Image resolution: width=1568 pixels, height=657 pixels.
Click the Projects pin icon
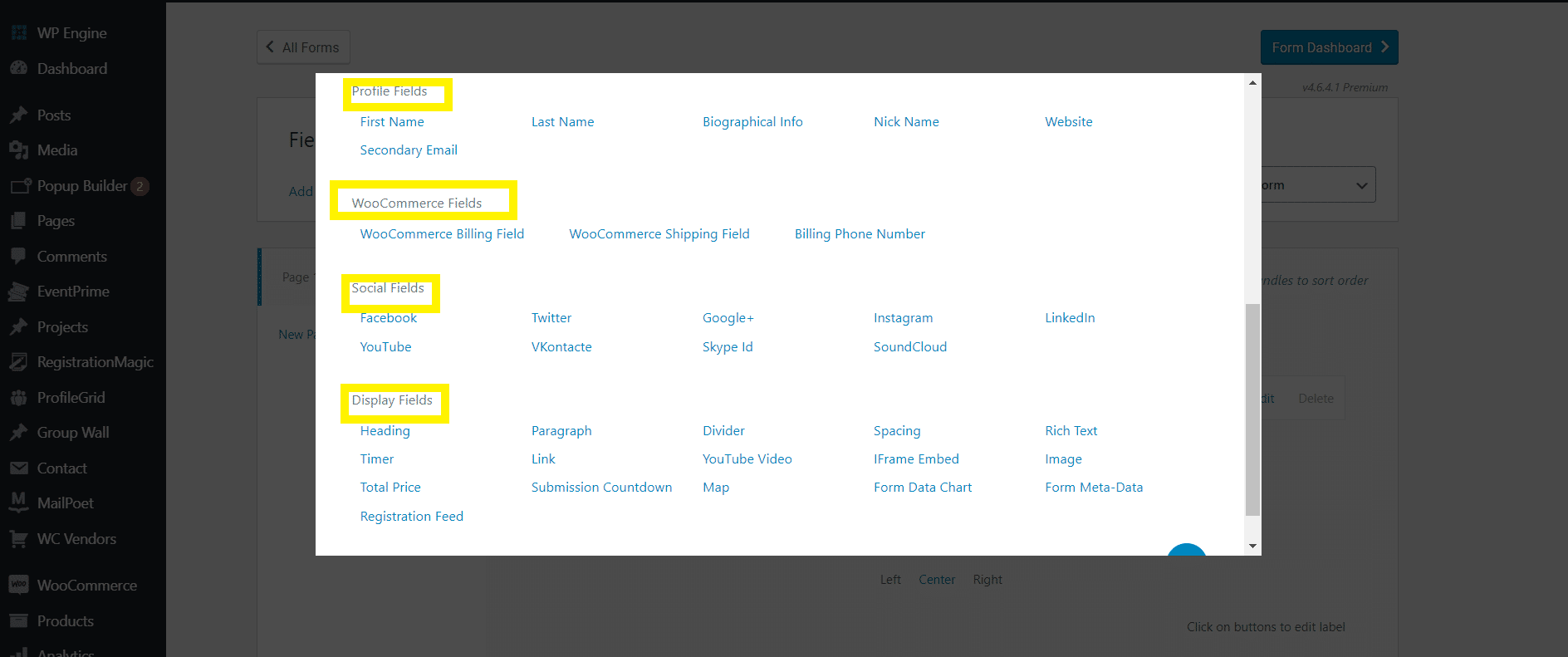pyautogui.click(x=19, y=326)
